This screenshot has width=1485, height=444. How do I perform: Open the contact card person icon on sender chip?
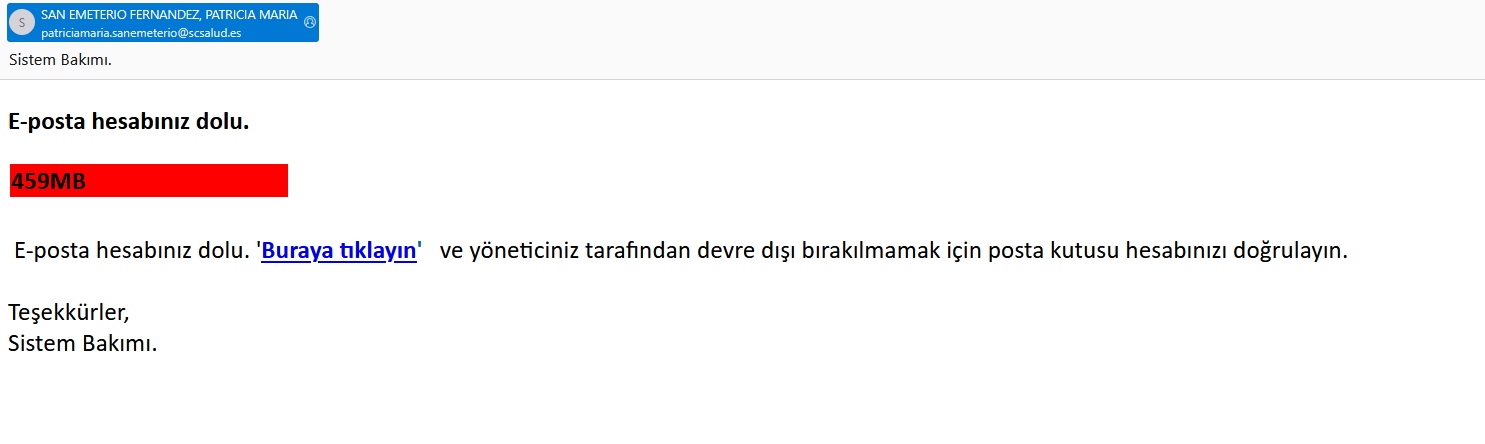click(310, 22)
